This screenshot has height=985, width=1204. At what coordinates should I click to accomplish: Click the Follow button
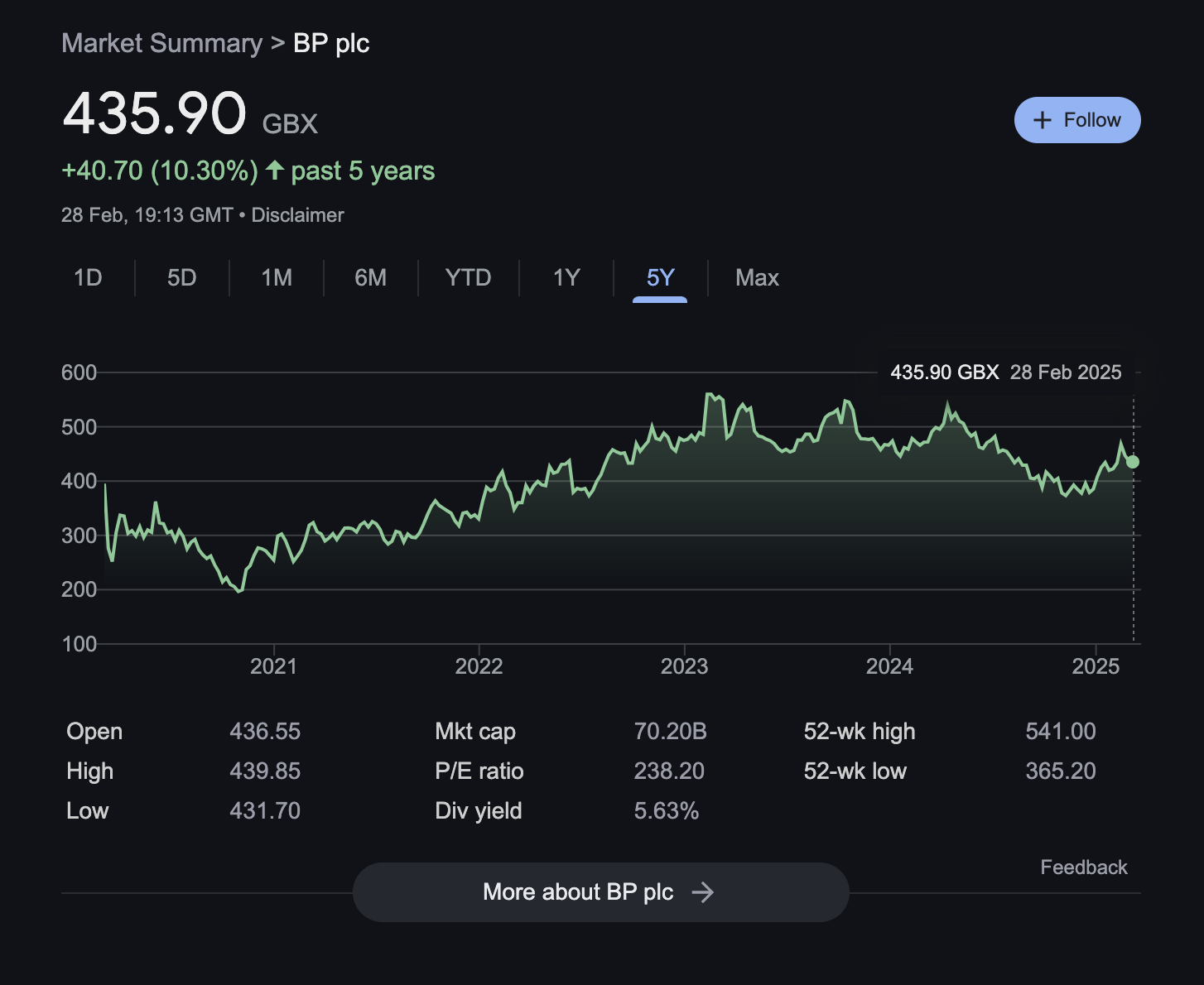[1077, 120]
